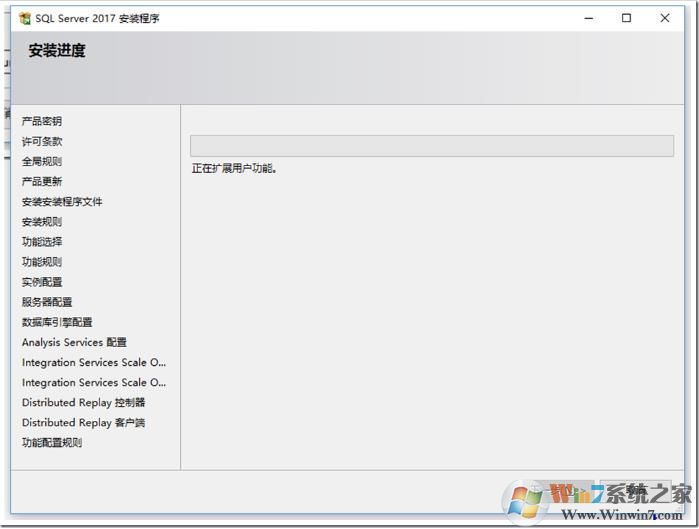Screen dimensions: 699x529
Task: Select the 产品更新 step
Action: (42, 181)
